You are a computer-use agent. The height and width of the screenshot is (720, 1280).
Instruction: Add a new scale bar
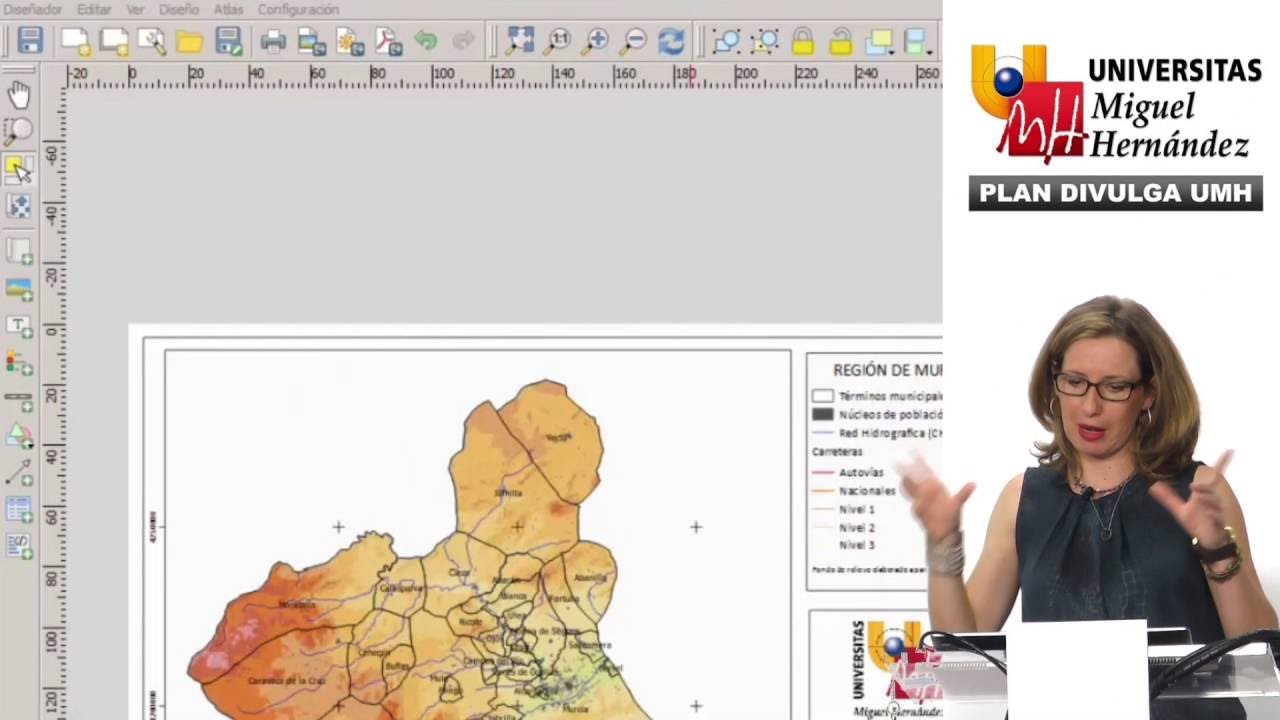[19, 400]
